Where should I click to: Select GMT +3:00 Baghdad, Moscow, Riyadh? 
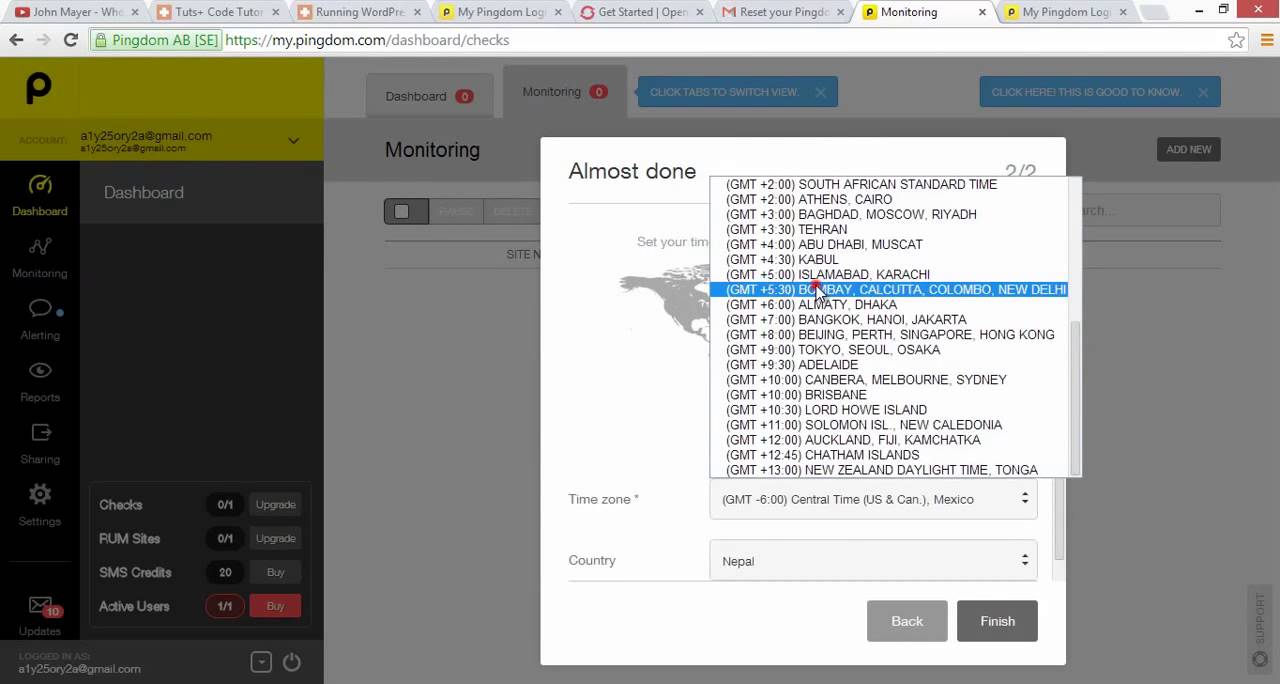890,214
